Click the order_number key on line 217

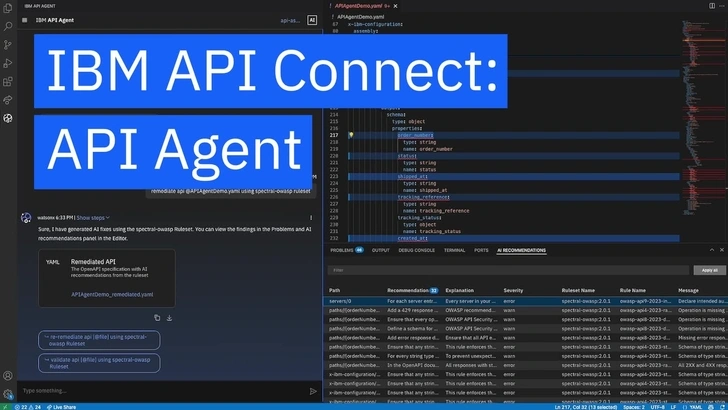(x=415, y=135)
